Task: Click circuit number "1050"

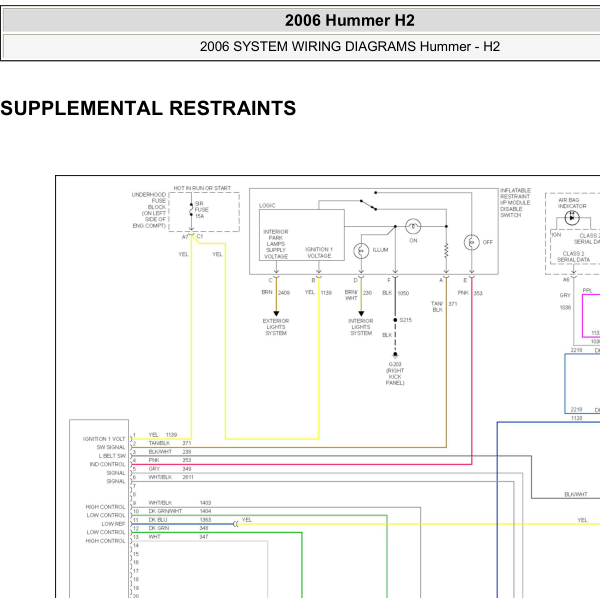Action: tap(403, 293)
